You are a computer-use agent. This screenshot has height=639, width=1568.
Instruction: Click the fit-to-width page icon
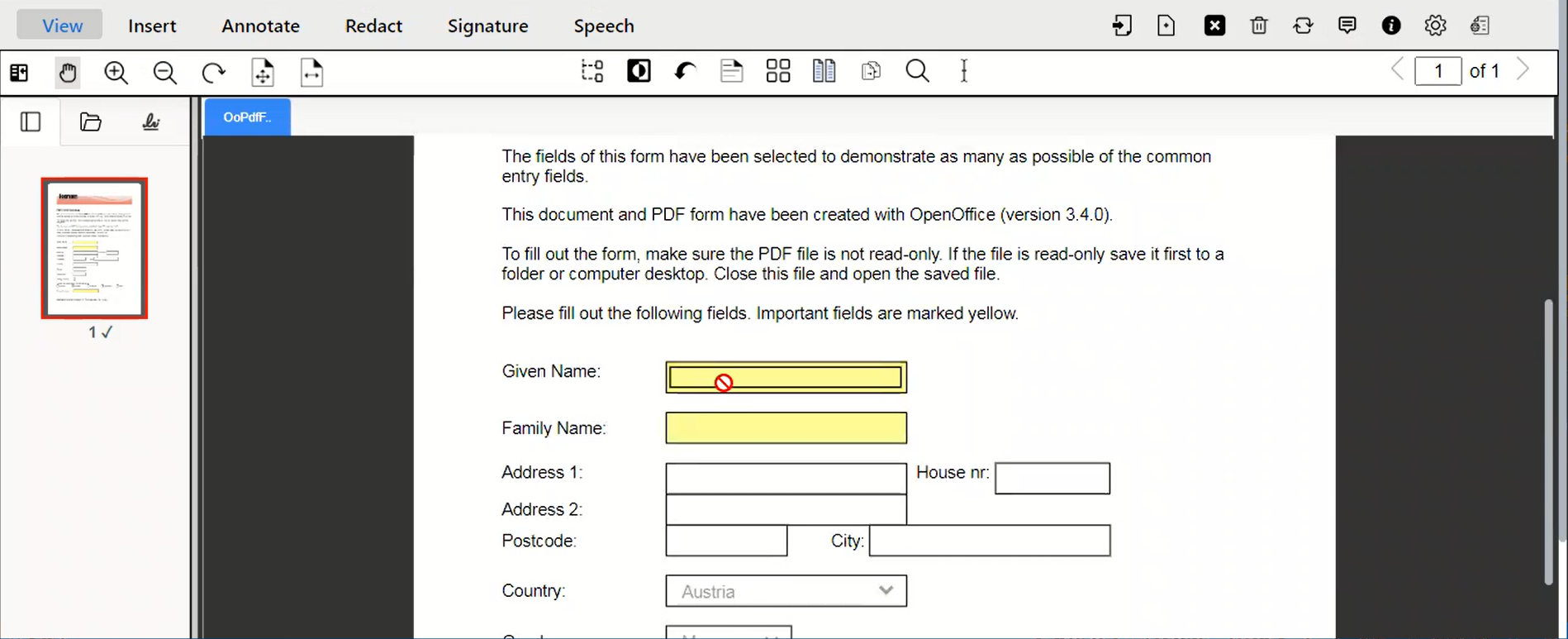click(x=311, y=73)
